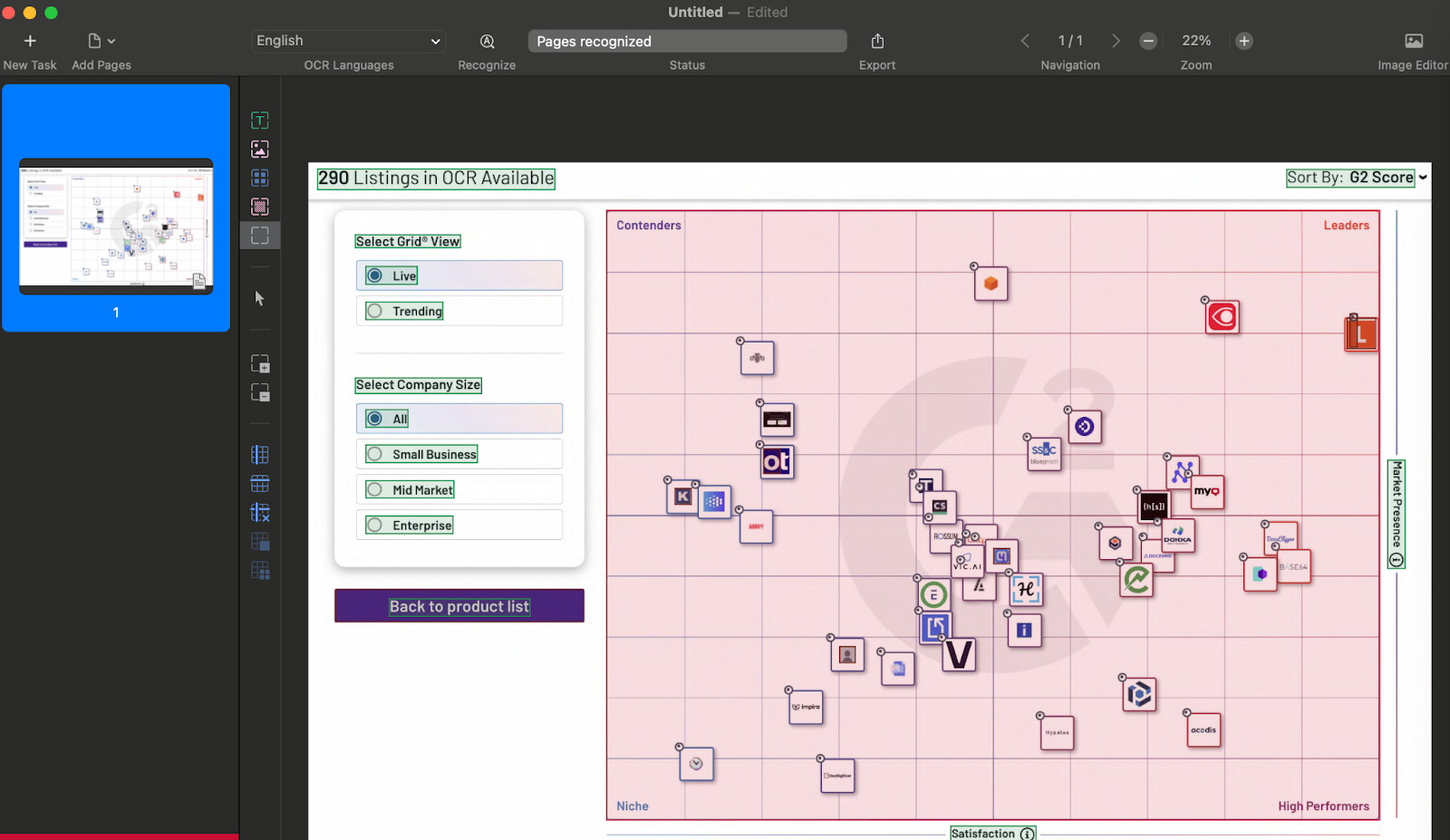
Task: Click the red 'L' logo at grid edge
Action: 1360,334
